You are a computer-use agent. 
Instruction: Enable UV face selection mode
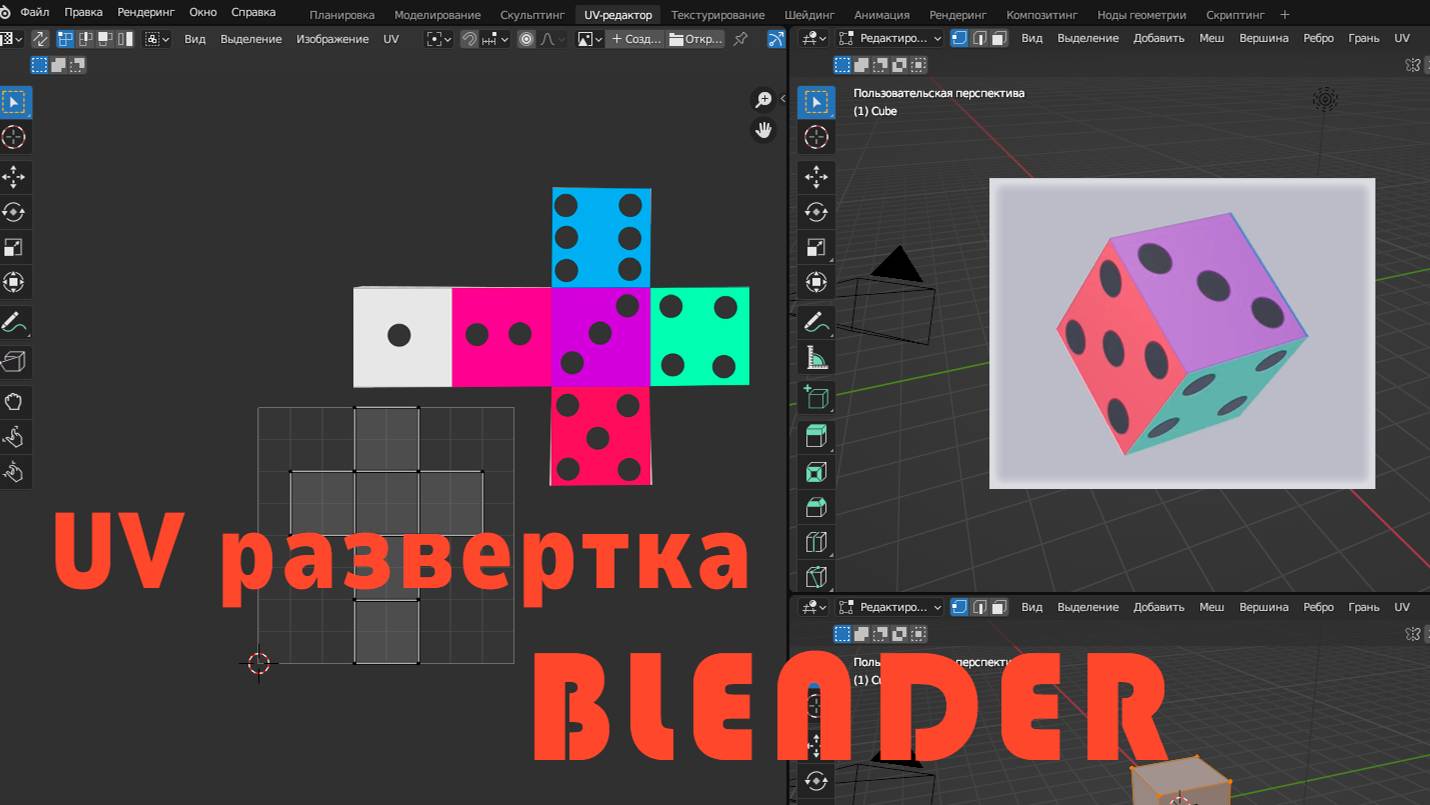click(105, 39)
